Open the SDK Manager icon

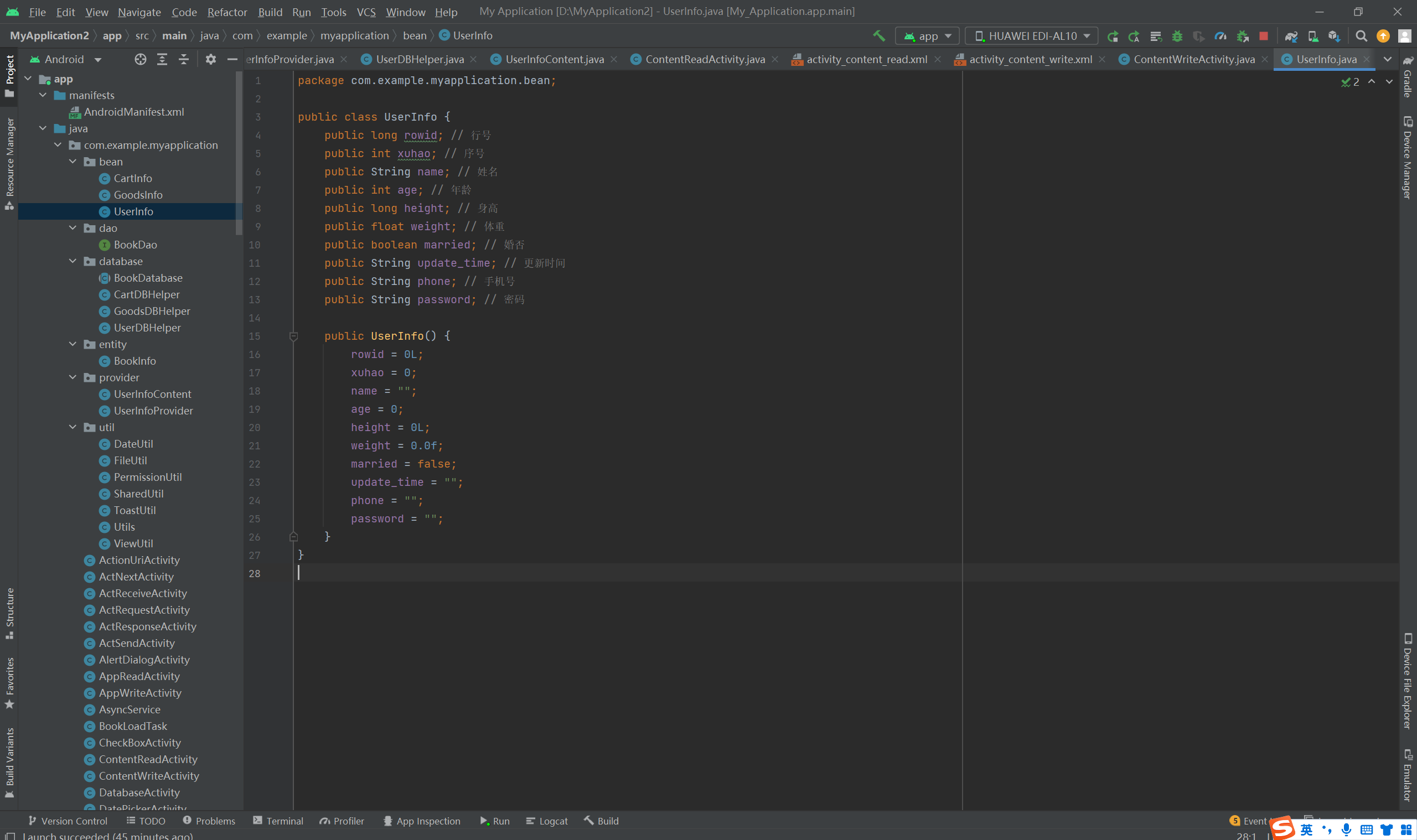pos(1334,35)
